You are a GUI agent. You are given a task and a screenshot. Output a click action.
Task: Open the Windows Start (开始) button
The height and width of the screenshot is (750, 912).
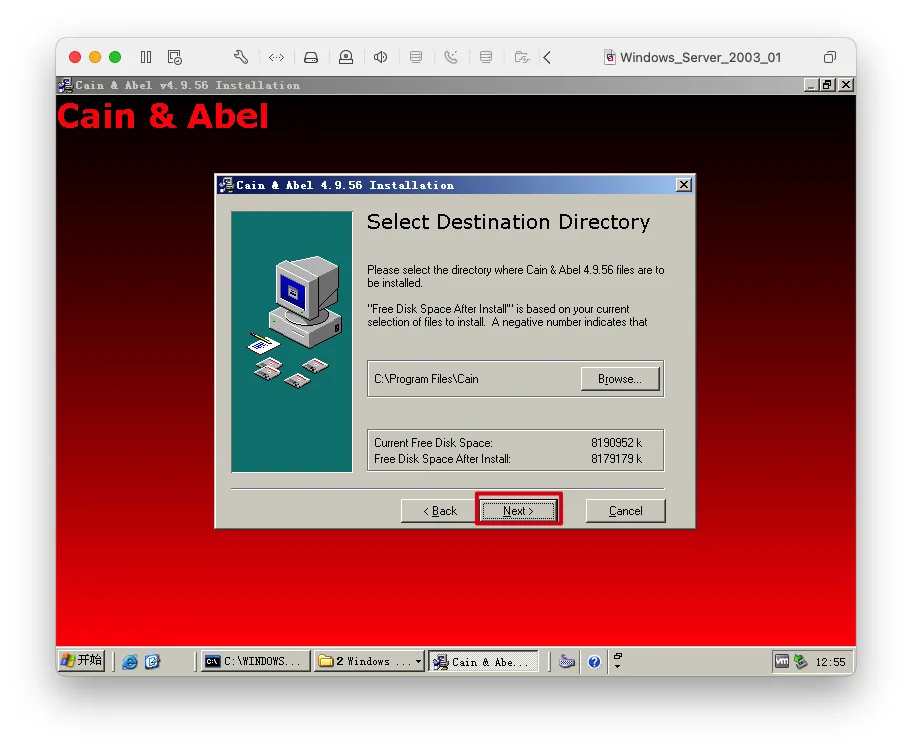pyautogui.click(x=82, y=660)
